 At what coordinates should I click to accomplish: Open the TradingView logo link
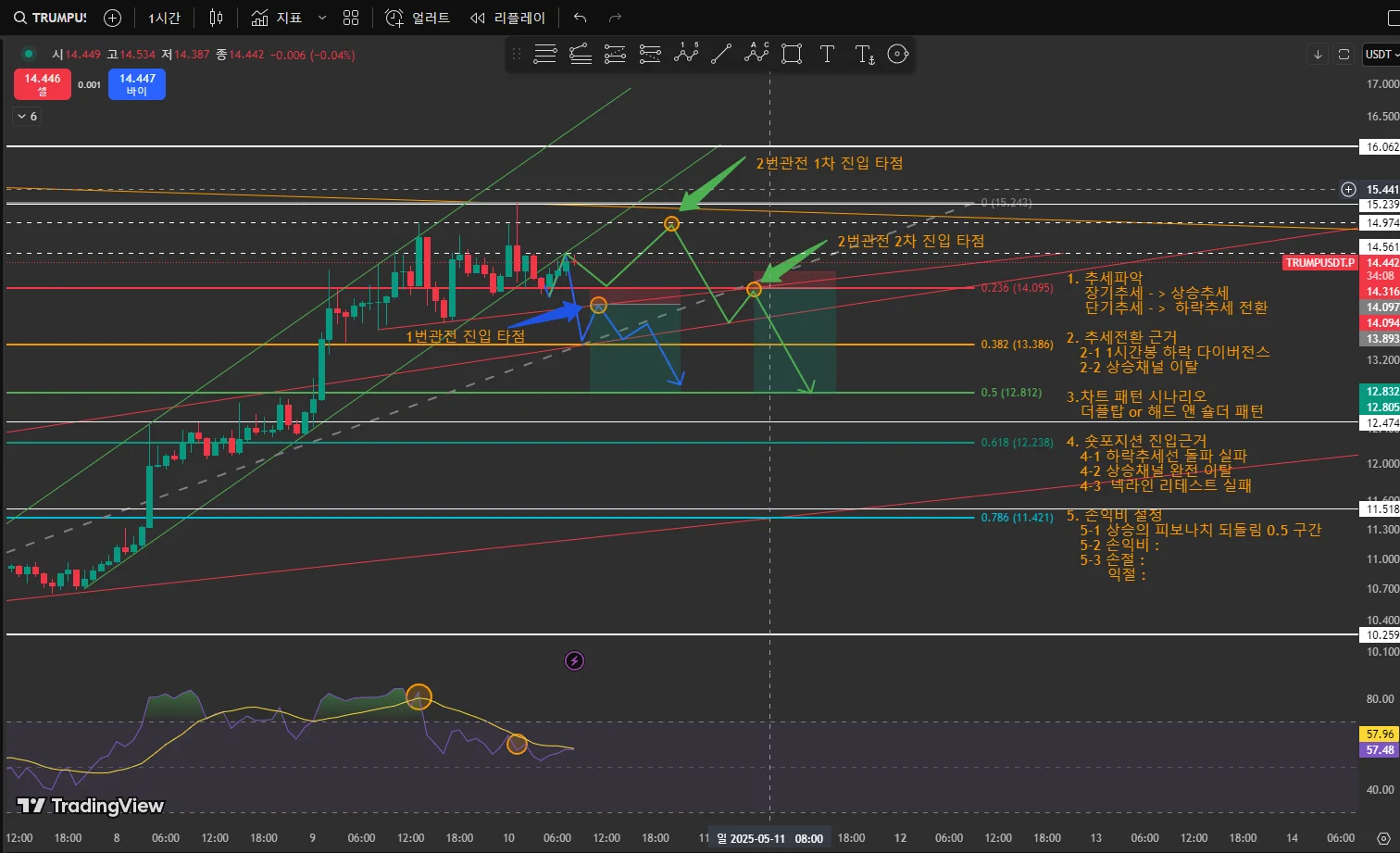coord(91,806)
